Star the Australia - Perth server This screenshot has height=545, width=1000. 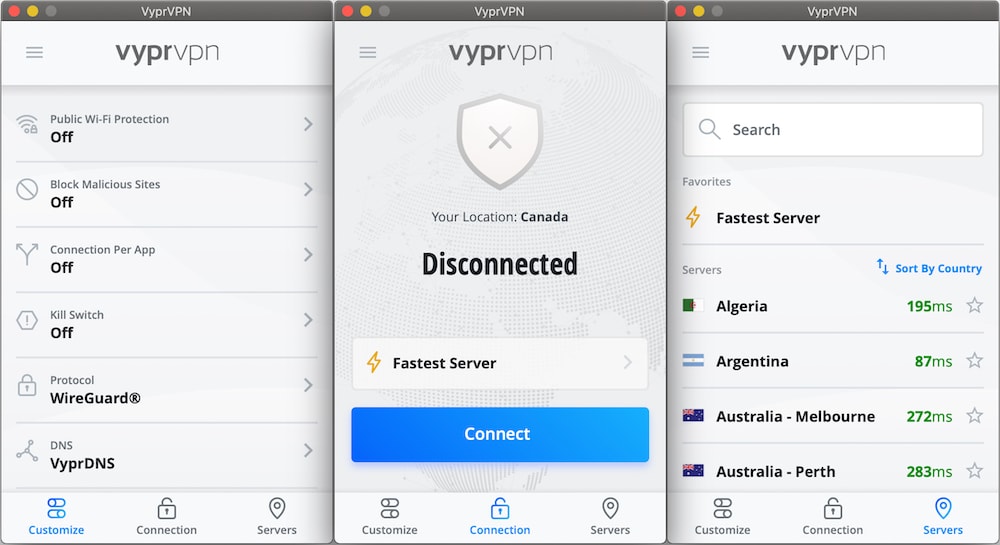pyautogui.click(x=974, y=471)
